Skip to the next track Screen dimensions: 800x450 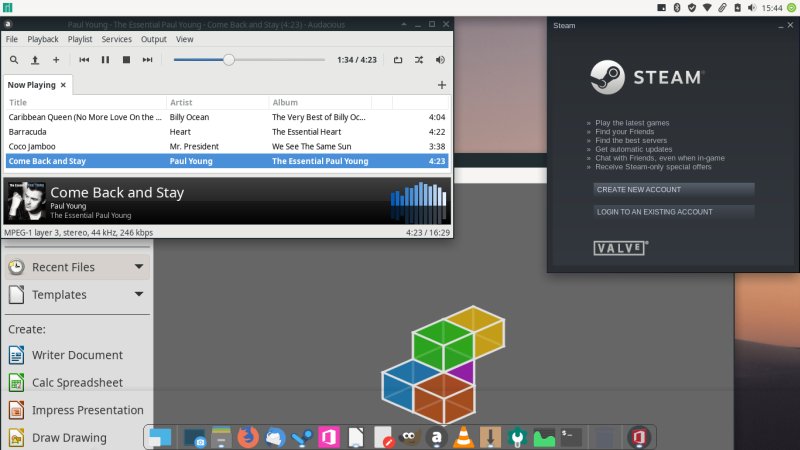click(148, 60)
